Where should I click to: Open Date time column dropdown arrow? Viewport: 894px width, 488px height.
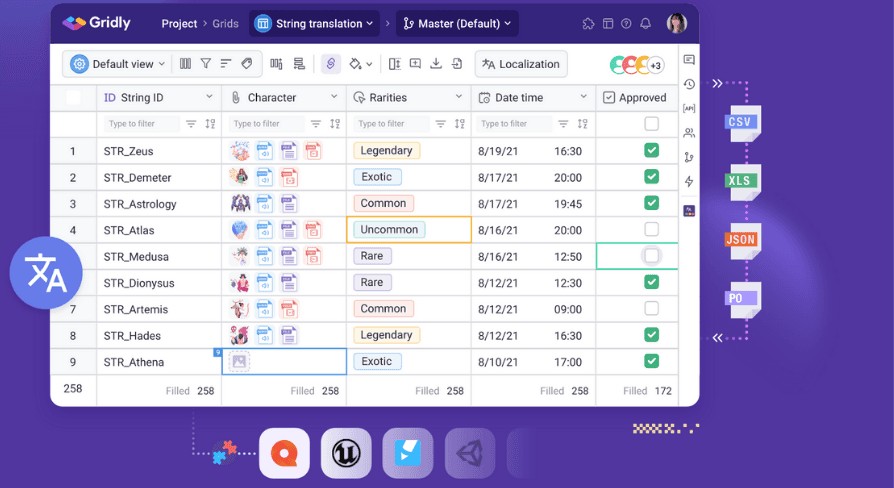tap(583, 97)
